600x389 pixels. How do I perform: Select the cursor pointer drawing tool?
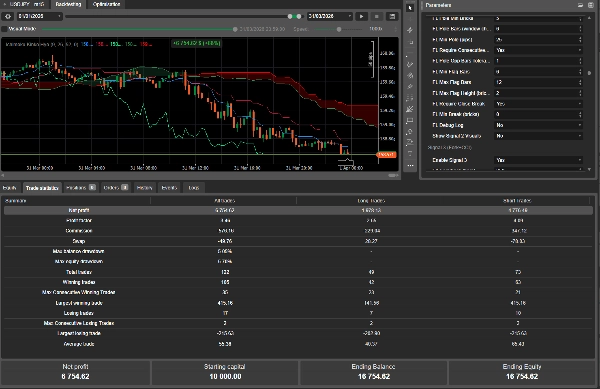[x=410, y=8]
